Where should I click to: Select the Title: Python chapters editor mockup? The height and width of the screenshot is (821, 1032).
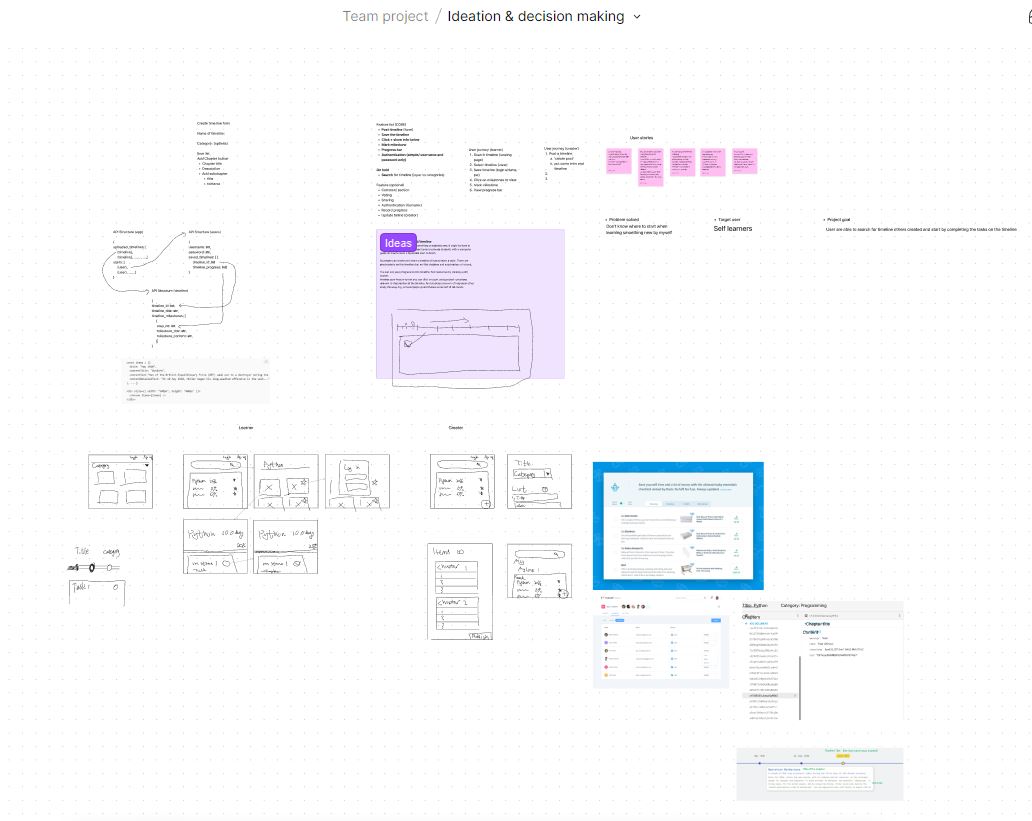[x=822, y=660]
